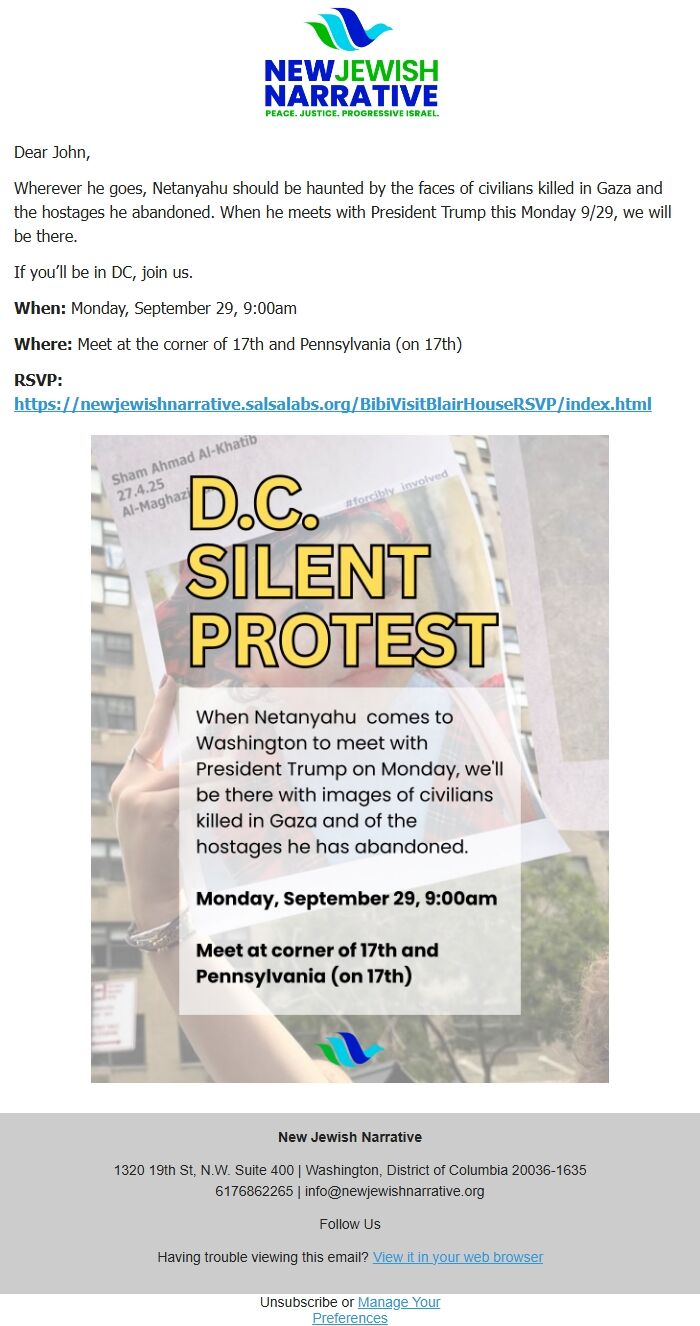
Task: Click the bold 'When:' label
Action: pyautogui.click(x=40, y=308)
